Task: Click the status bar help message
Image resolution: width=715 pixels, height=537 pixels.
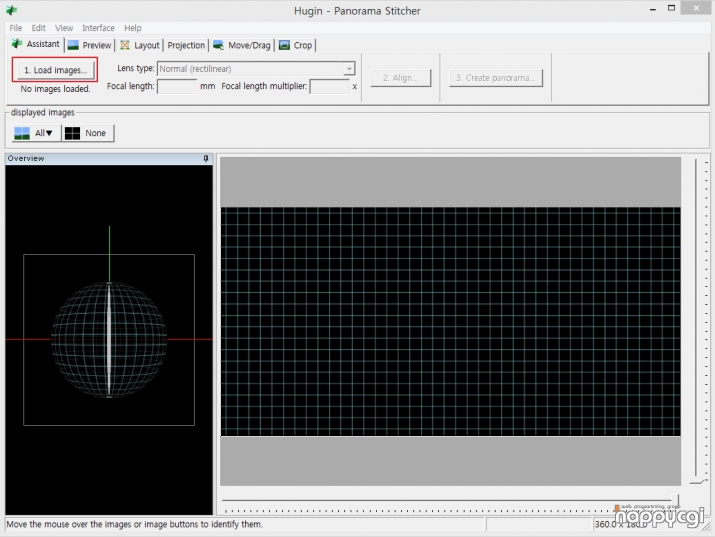Action: tap(135, 524)
